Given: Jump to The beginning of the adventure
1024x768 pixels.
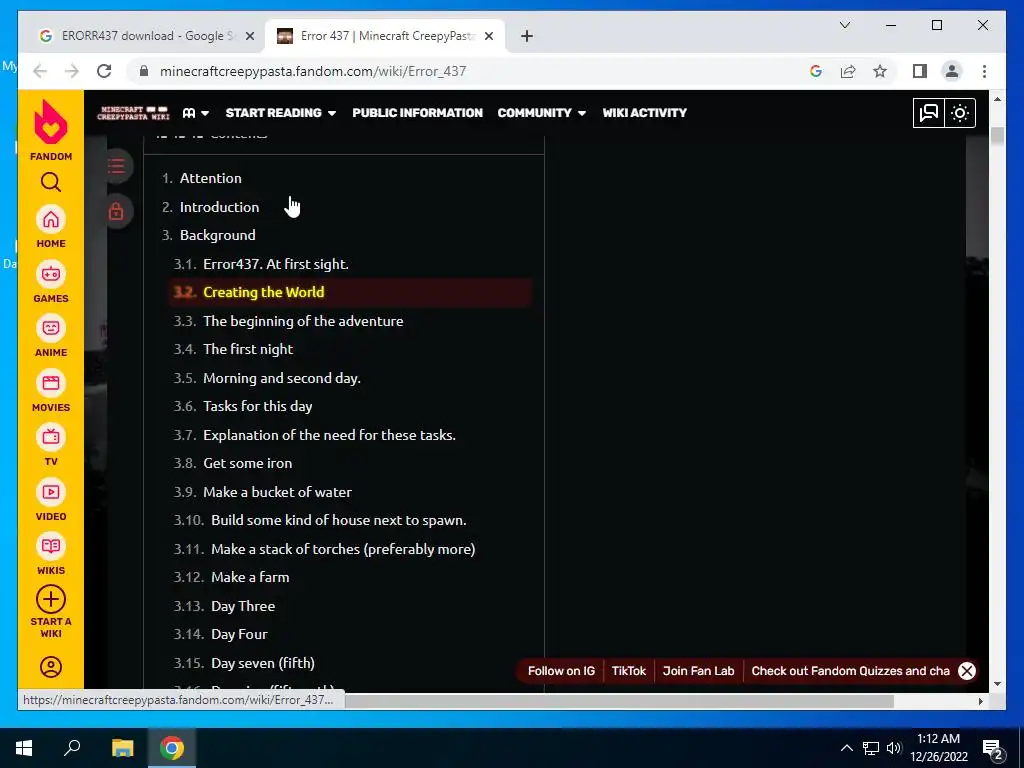Looking at the screenshot, I should pyautogui.click(x=303, y=321).
